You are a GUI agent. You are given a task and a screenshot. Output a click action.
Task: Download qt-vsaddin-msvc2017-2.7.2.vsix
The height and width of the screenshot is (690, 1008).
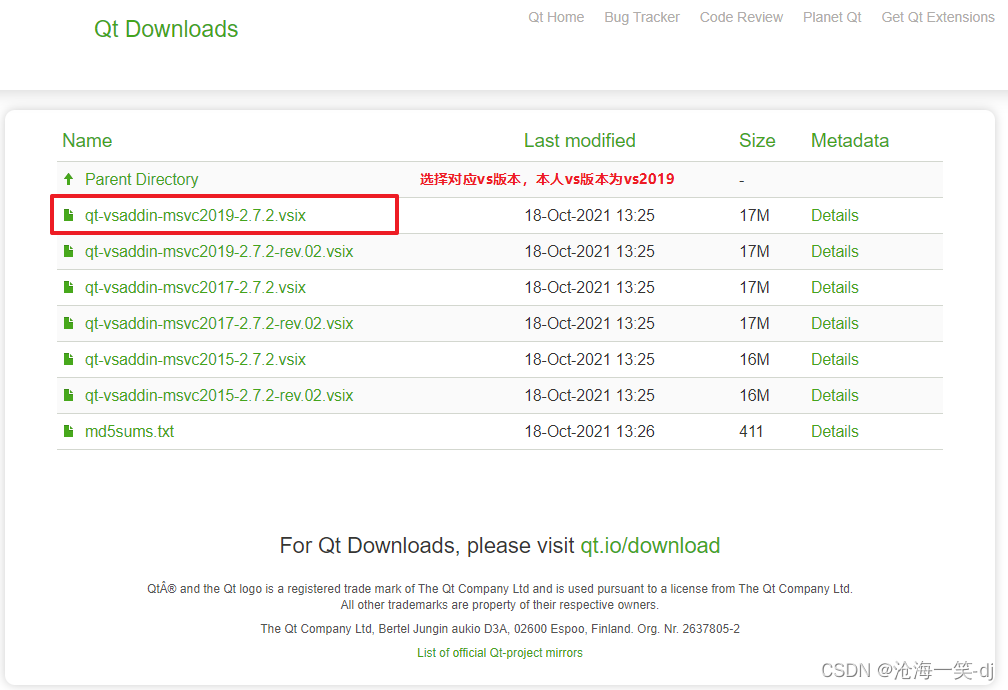(195, 287)
